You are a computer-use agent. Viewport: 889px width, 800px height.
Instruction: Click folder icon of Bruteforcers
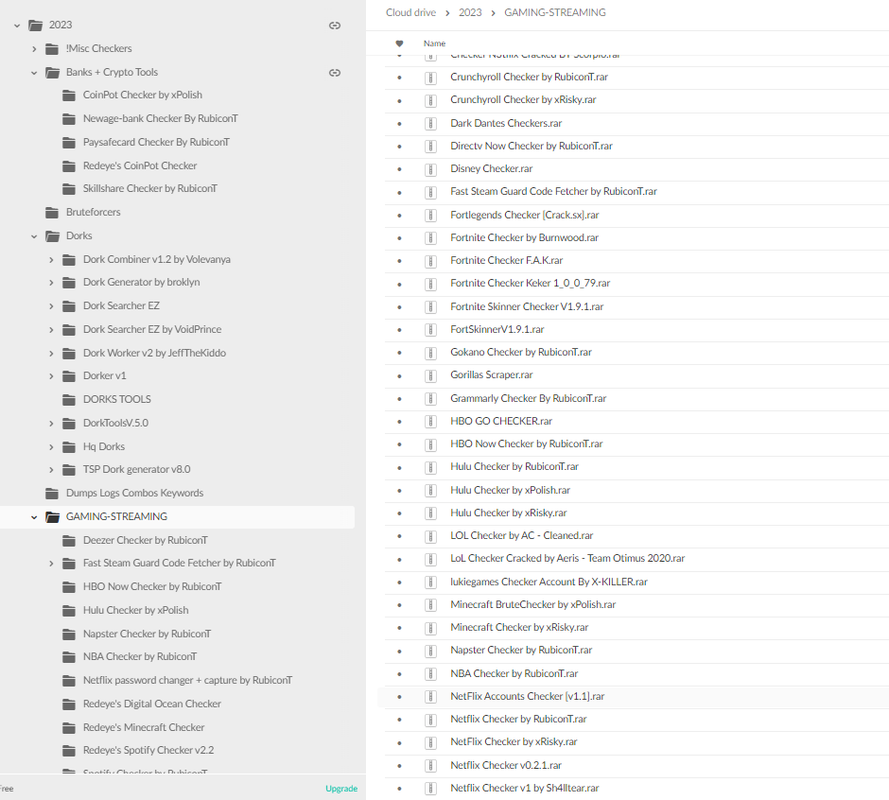pos(52,213)
